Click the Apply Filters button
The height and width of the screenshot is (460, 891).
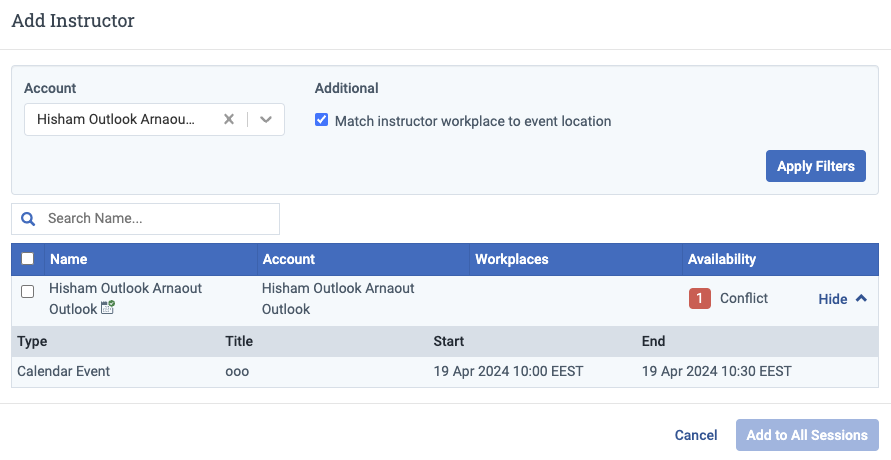tap(815, 166)
